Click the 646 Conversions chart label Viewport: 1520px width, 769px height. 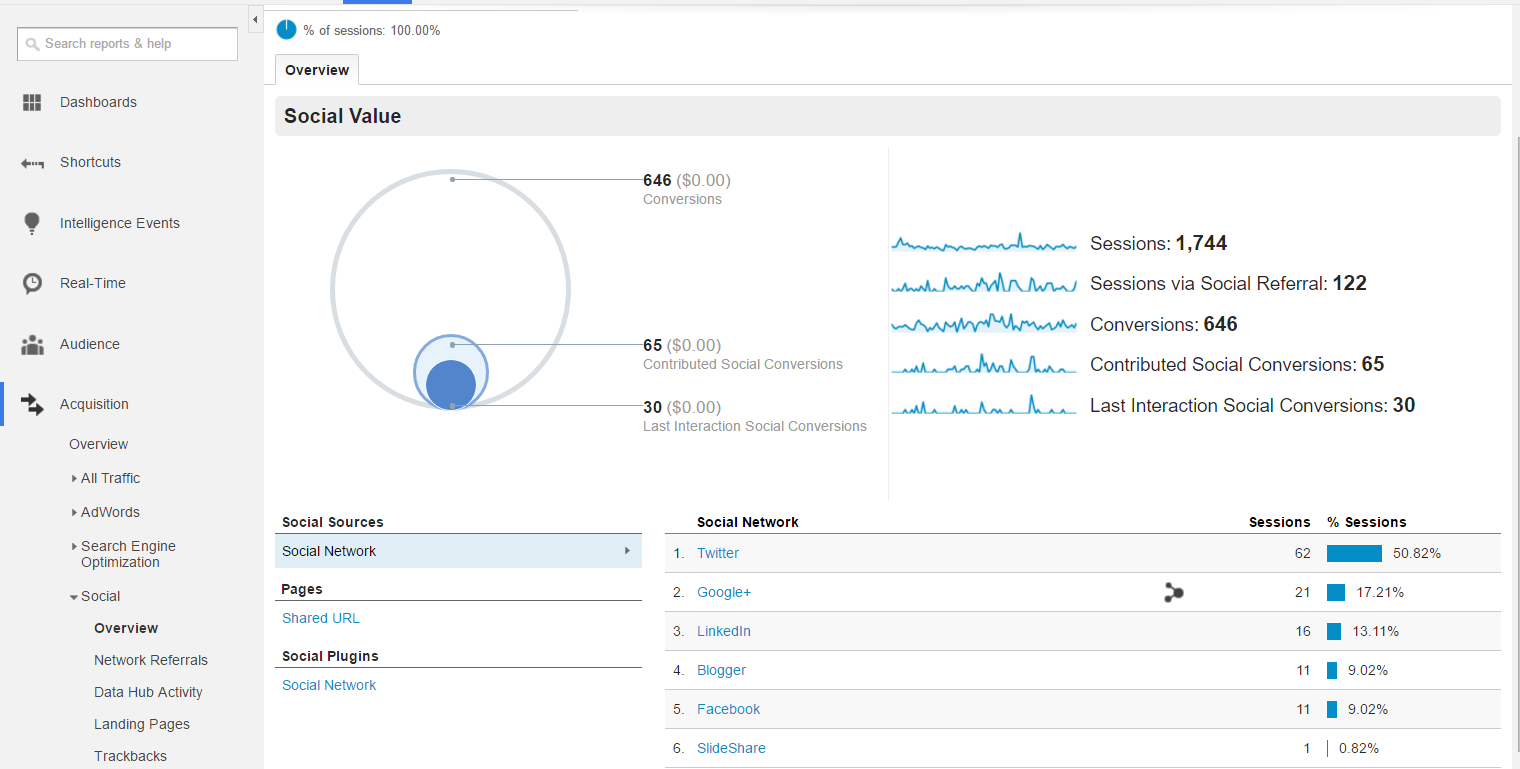coord(687,189)
